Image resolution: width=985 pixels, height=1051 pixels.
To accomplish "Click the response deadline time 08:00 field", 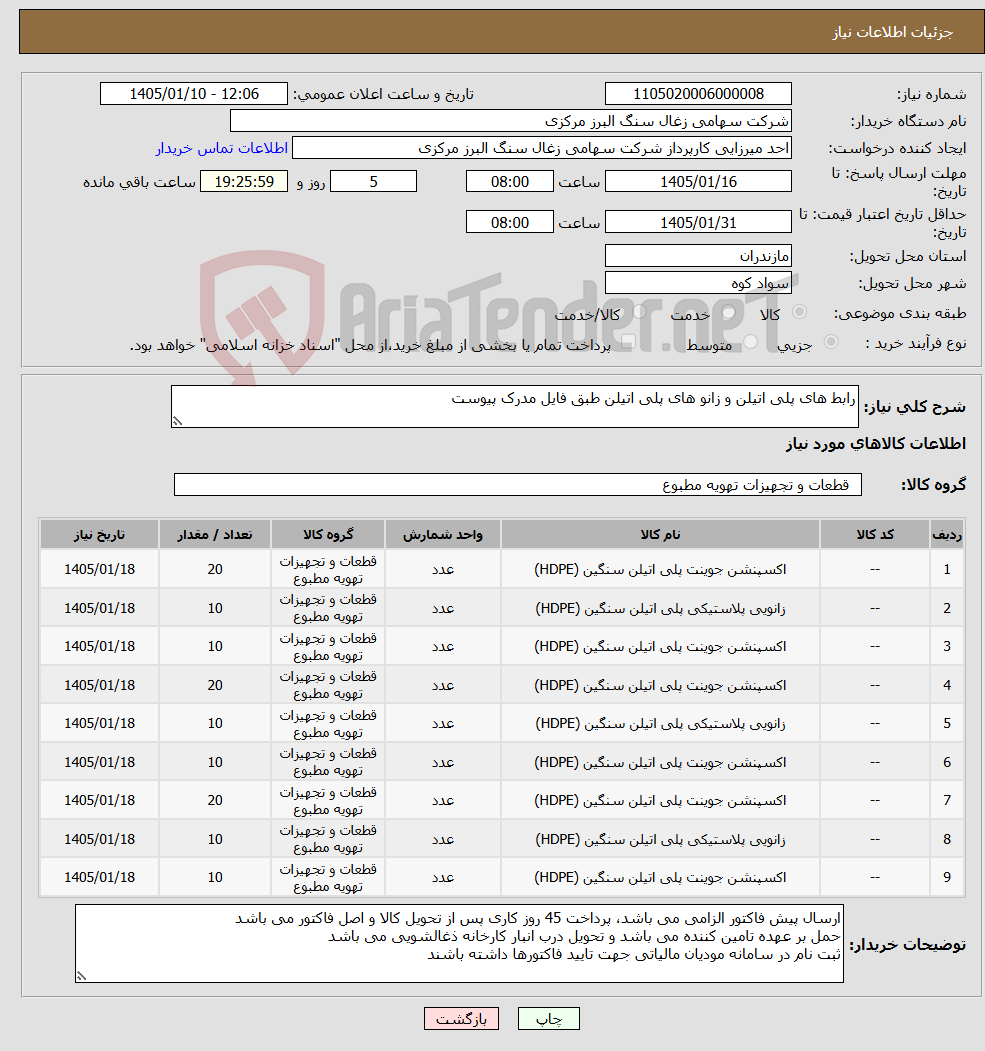I will (x=509, y=182).
